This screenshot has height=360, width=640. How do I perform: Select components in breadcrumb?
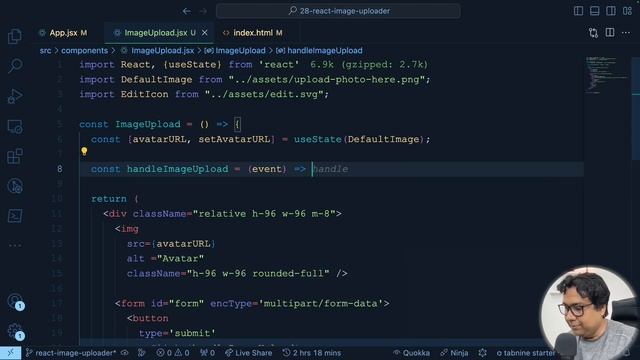pos(84,51)
